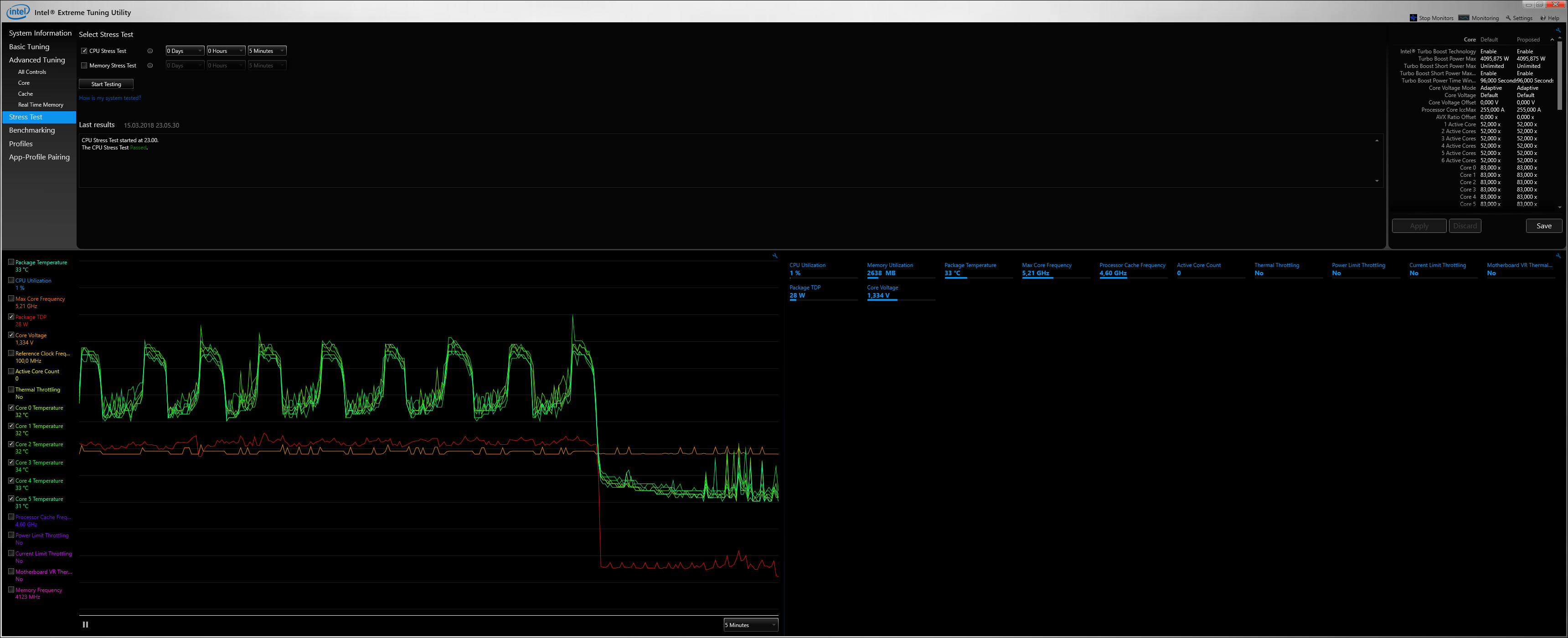Select All Controls under Advanced Tuning
The width and height of the screenshot is (1568, 638).
[32, 72]
